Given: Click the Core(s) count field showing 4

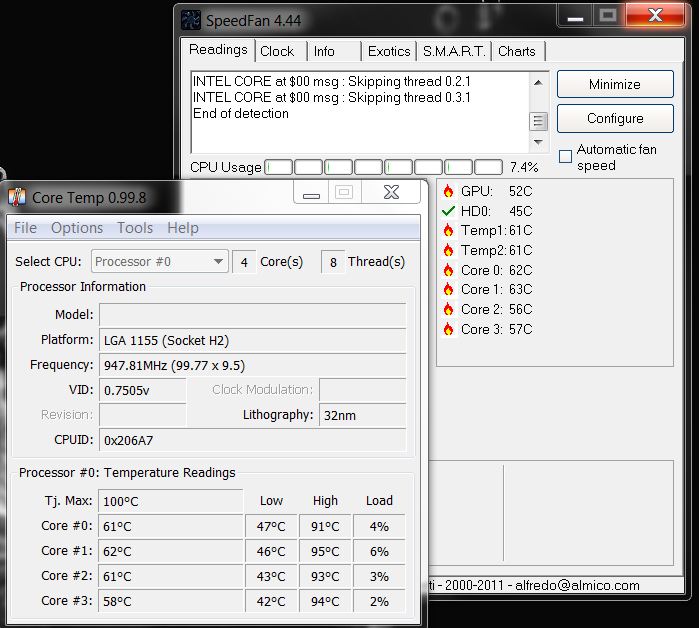Looking at the screenshot, I should pos(244,262).
